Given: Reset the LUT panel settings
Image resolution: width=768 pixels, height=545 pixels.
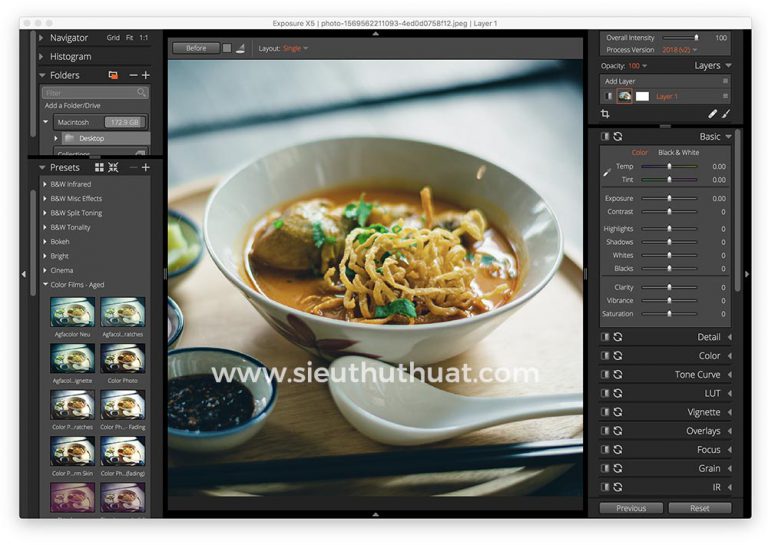Looking at the screenshot, I should pos(618,393).
